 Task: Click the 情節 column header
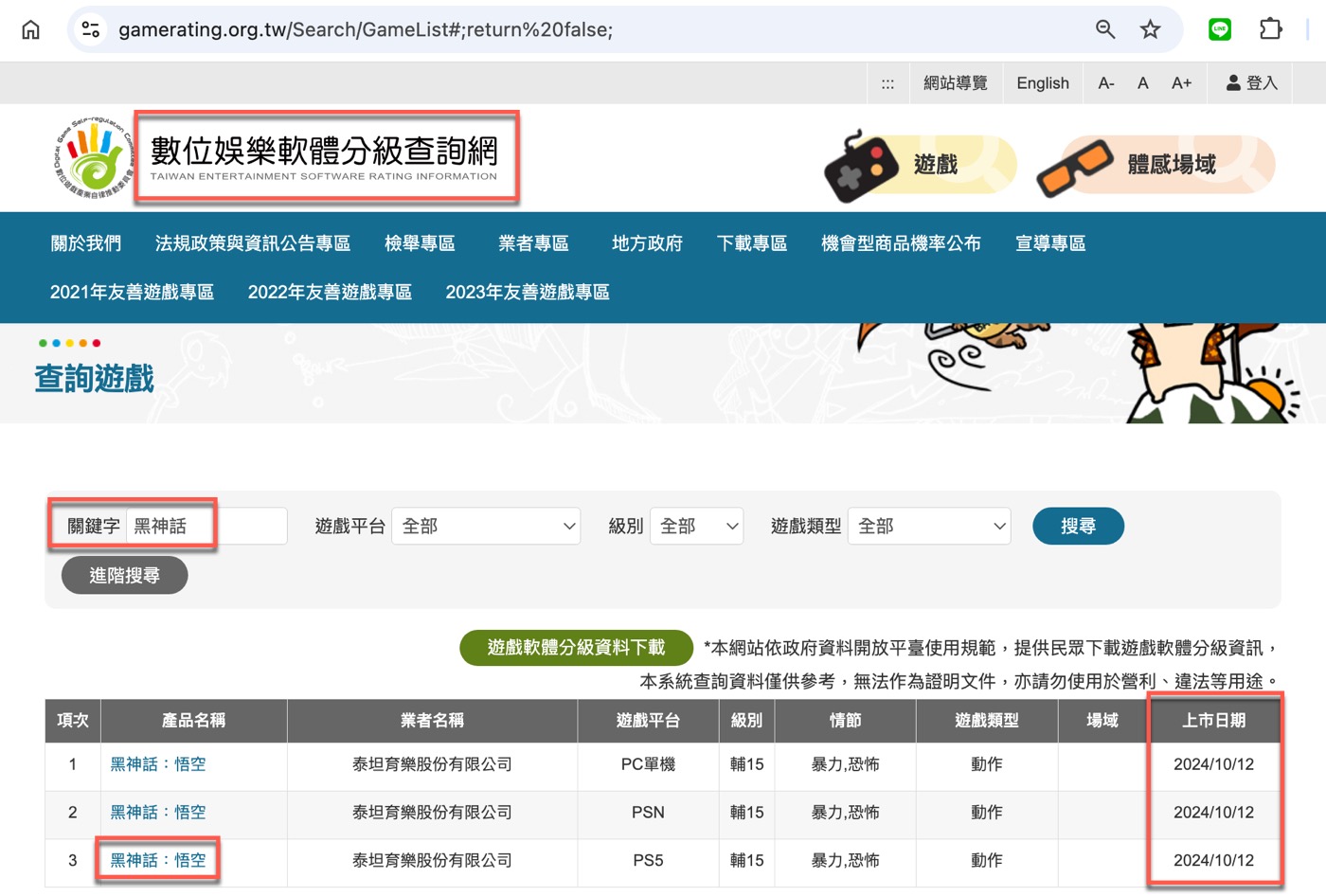846,721
